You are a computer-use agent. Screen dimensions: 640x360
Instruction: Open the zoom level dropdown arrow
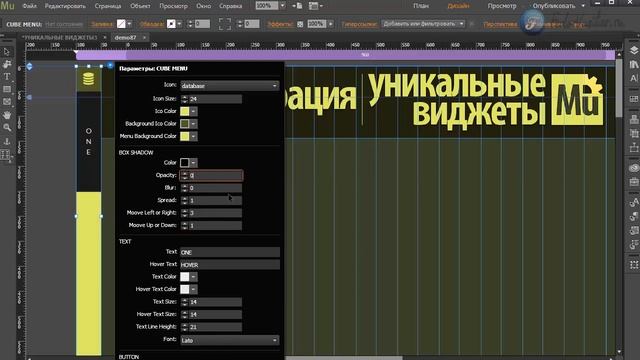[x=282, y=6]
